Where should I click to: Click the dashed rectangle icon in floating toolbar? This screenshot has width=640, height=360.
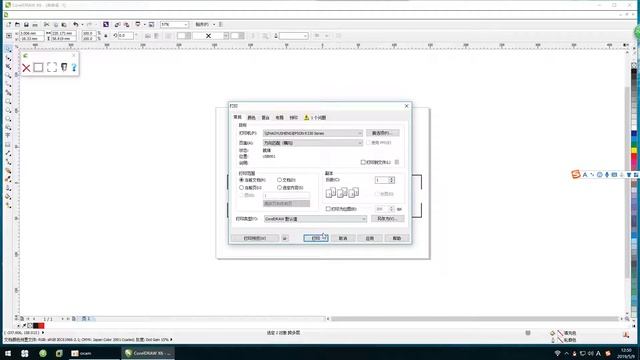(x=52, y=67)
